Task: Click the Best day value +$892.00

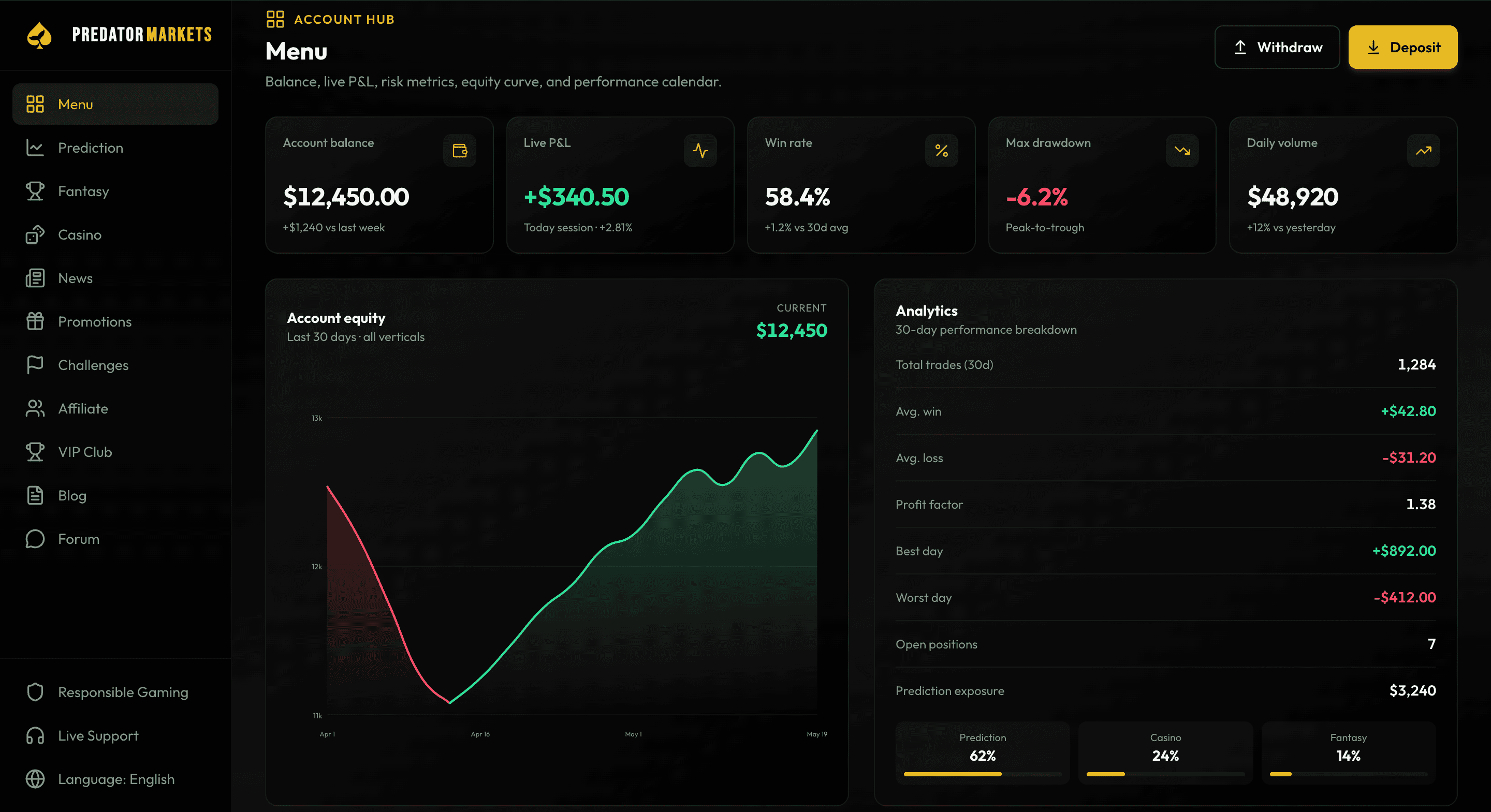Action: tap(1404, 551)
